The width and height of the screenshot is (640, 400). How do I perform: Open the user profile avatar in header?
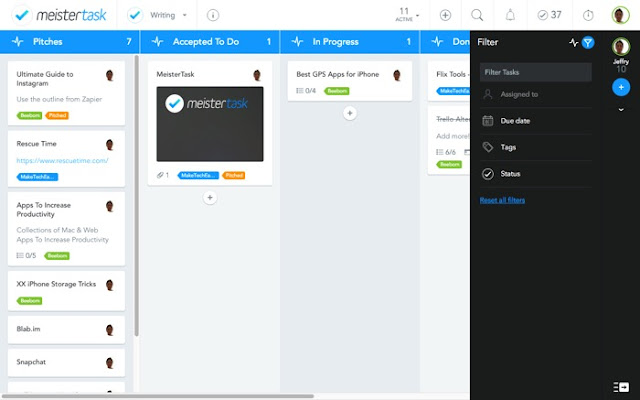coord(620,15)
